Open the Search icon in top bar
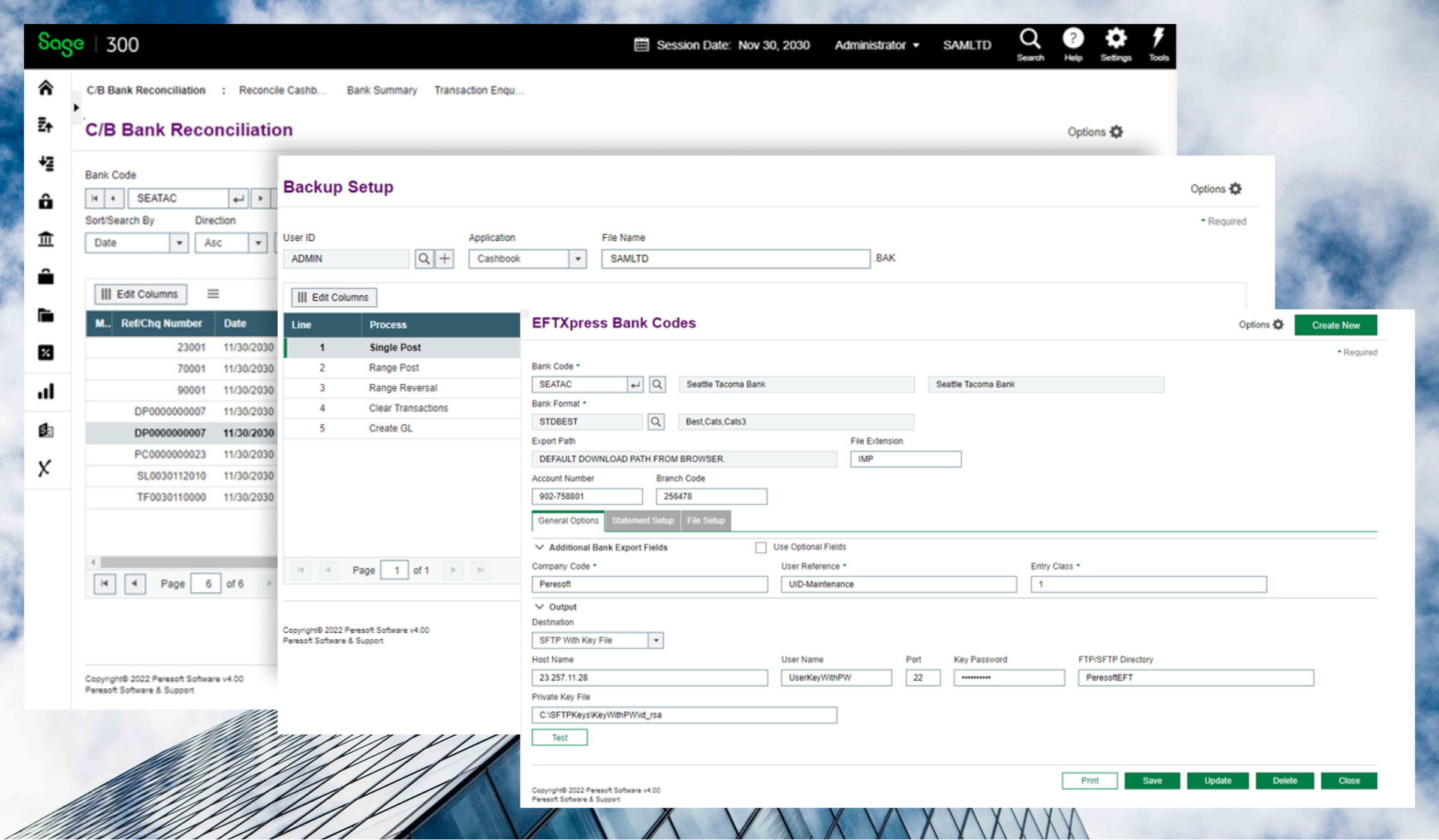Screen dimensions: 1439x840 click(x=1030, y=44)
